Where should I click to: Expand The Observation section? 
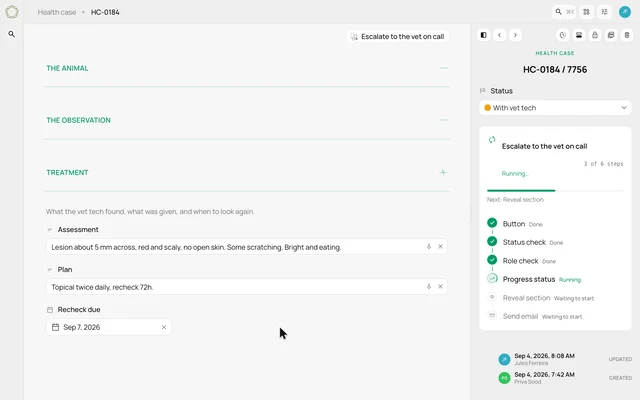[x=444, y=120]
